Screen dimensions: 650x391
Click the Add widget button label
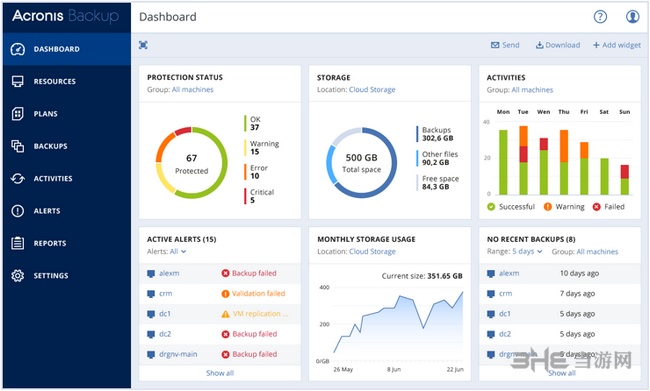click(621, 45)
